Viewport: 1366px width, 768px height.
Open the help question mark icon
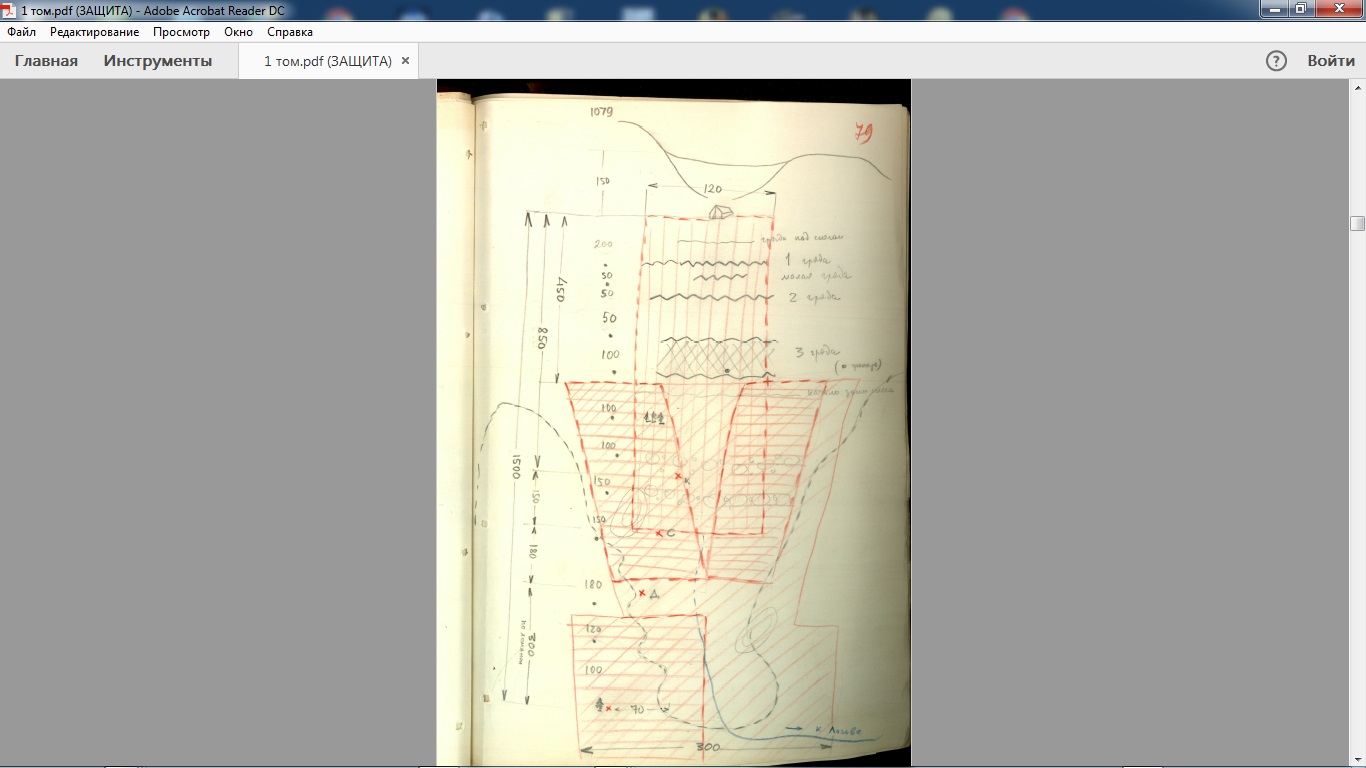1276,61
